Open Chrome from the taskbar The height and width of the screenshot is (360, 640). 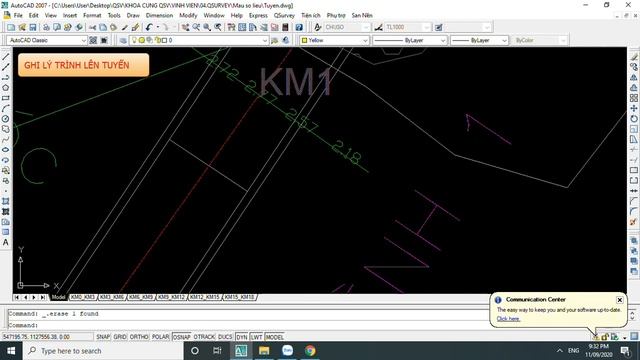click(310, 351)
